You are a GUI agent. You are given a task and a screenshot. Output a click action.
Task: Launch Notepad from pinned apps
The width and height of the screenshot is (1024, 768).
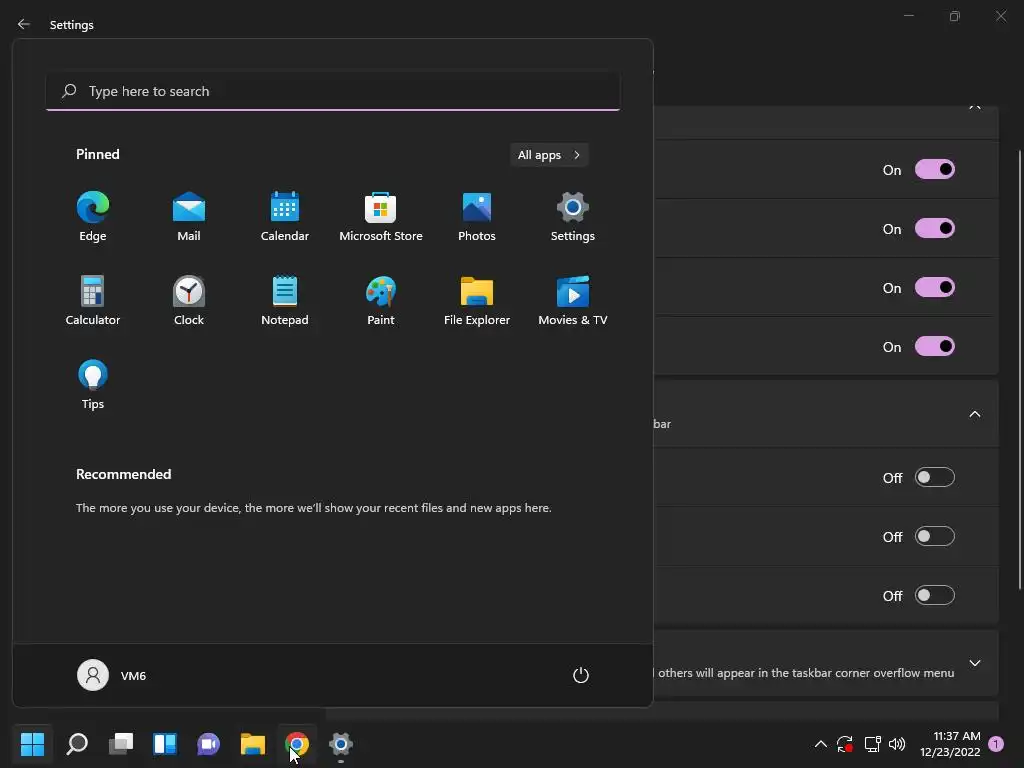pos(285,300)
